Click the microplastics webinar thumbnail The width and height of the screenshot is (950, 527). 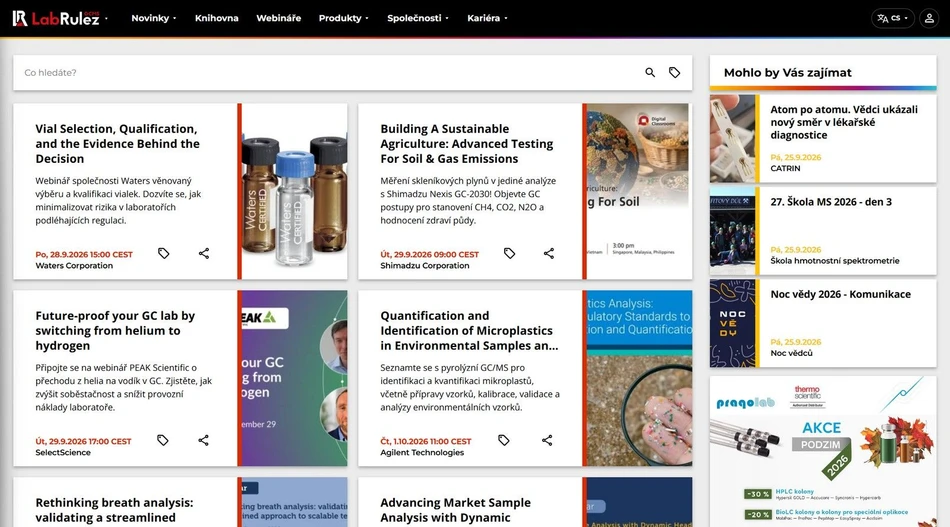(639, 378)
